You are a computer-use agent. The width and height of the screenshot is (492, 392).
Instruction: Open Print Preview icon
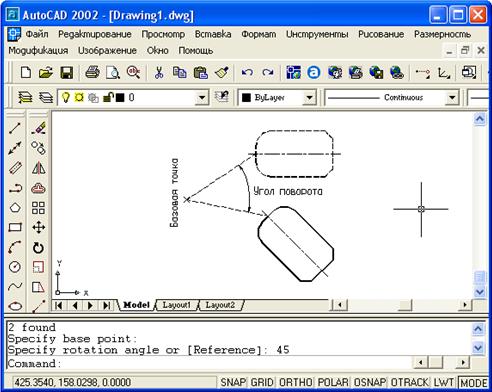[x=113, y=72]
